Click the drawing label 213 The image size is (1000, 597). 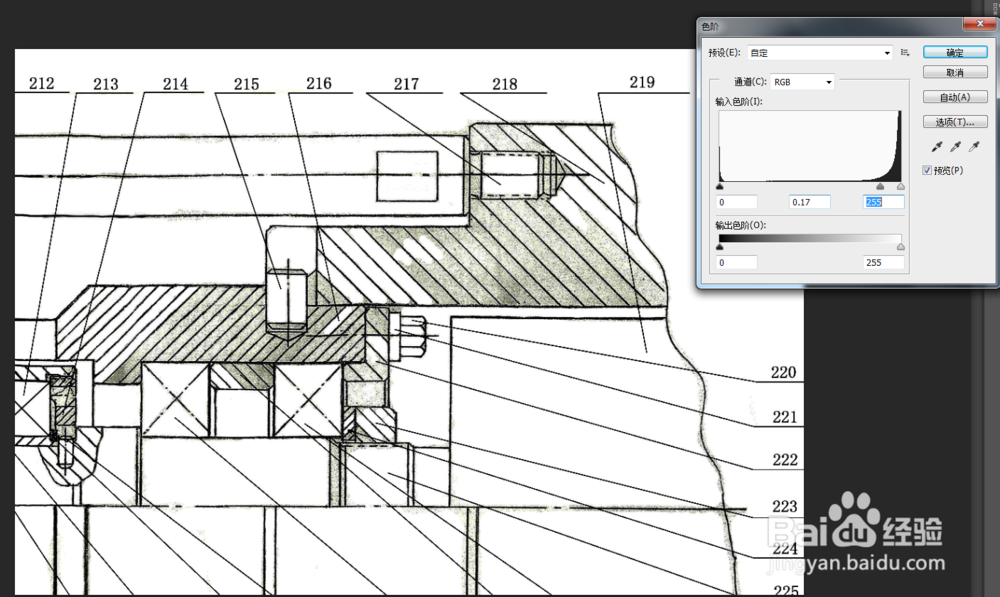click(106, 84)
